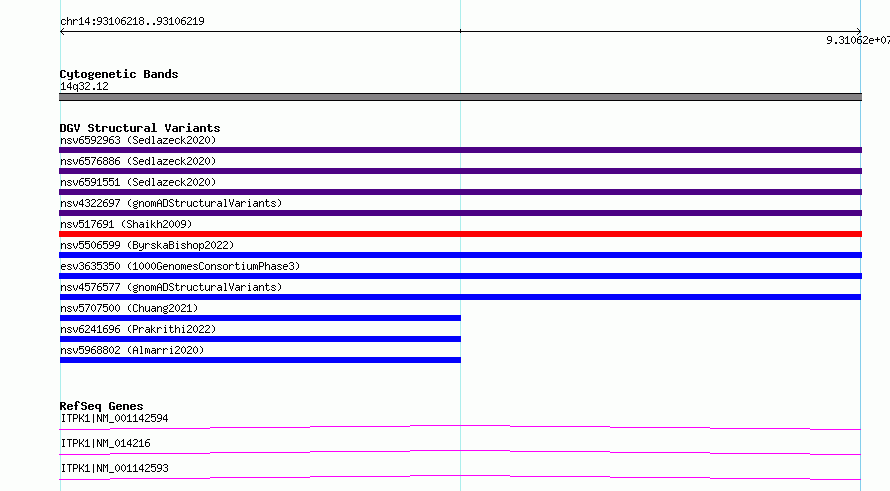
Task: Open nsv4322697 (gnomADStructuralVariants) label
Action: point(171,203)
